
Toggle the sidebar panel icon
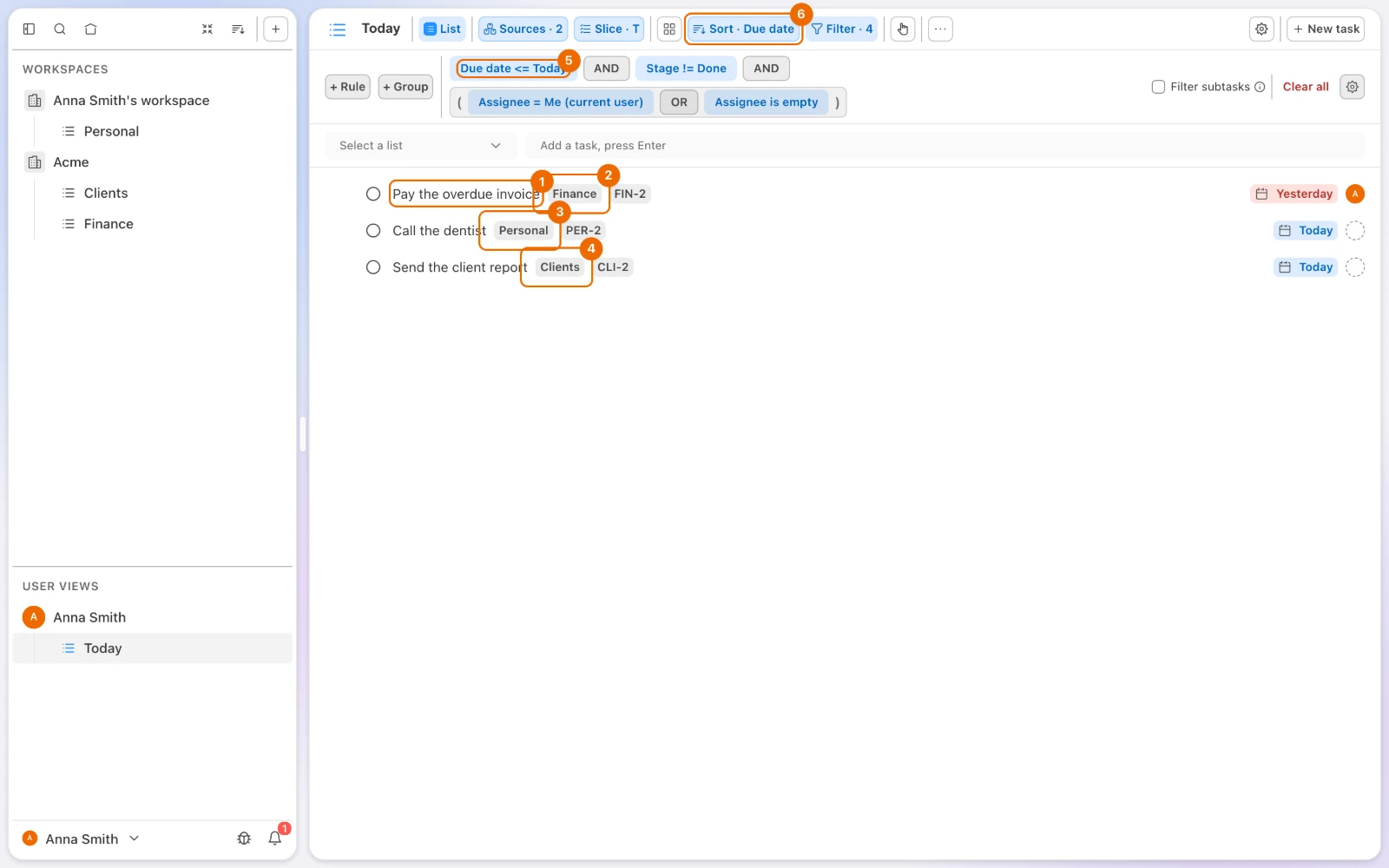tap(29, 29)
